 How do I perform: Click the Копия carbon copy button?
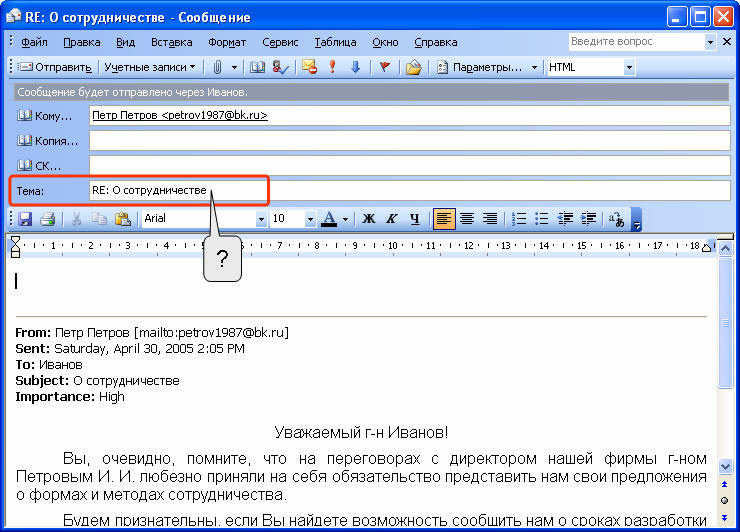48,141
